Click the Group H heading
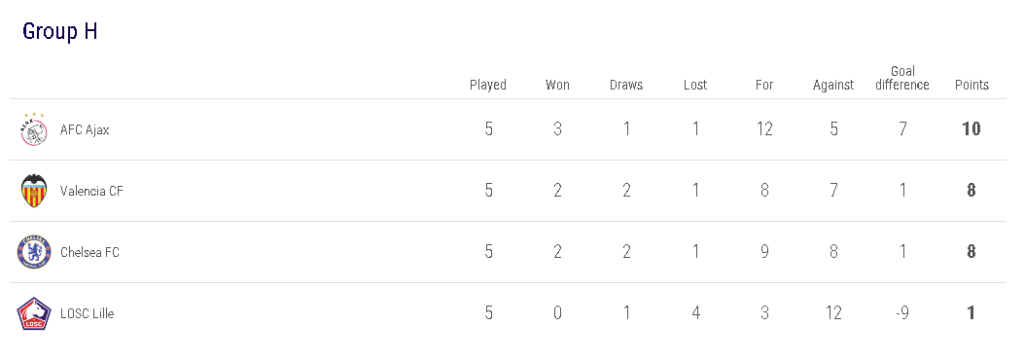1024x362 pixels. click(60, 31)
